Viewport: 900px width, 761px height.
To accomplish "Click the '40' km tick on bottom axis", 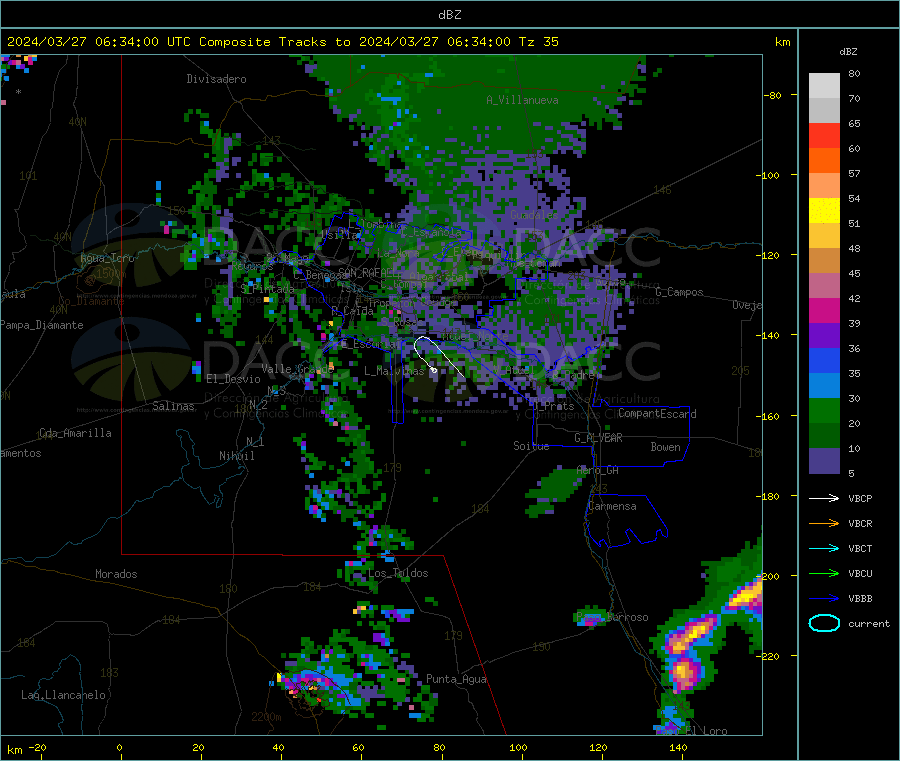I will click(x=278, y=747).
